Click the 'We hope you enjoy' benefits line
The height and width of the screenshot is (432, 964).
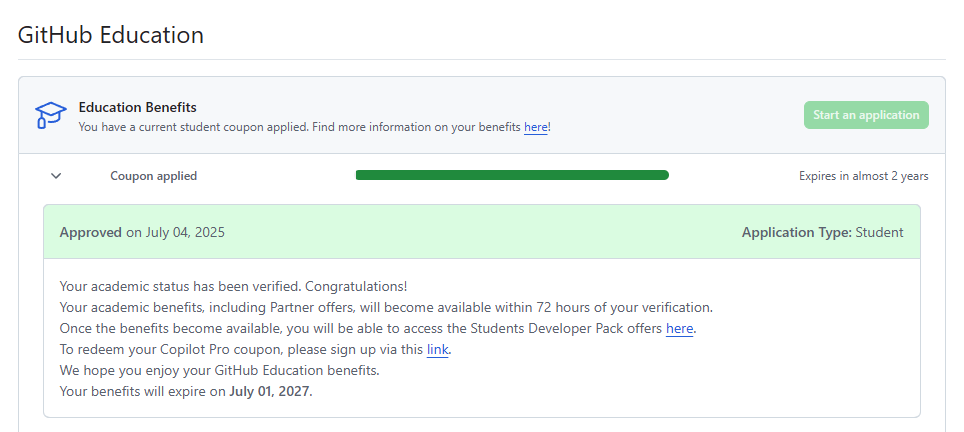(x=220, y=370)
